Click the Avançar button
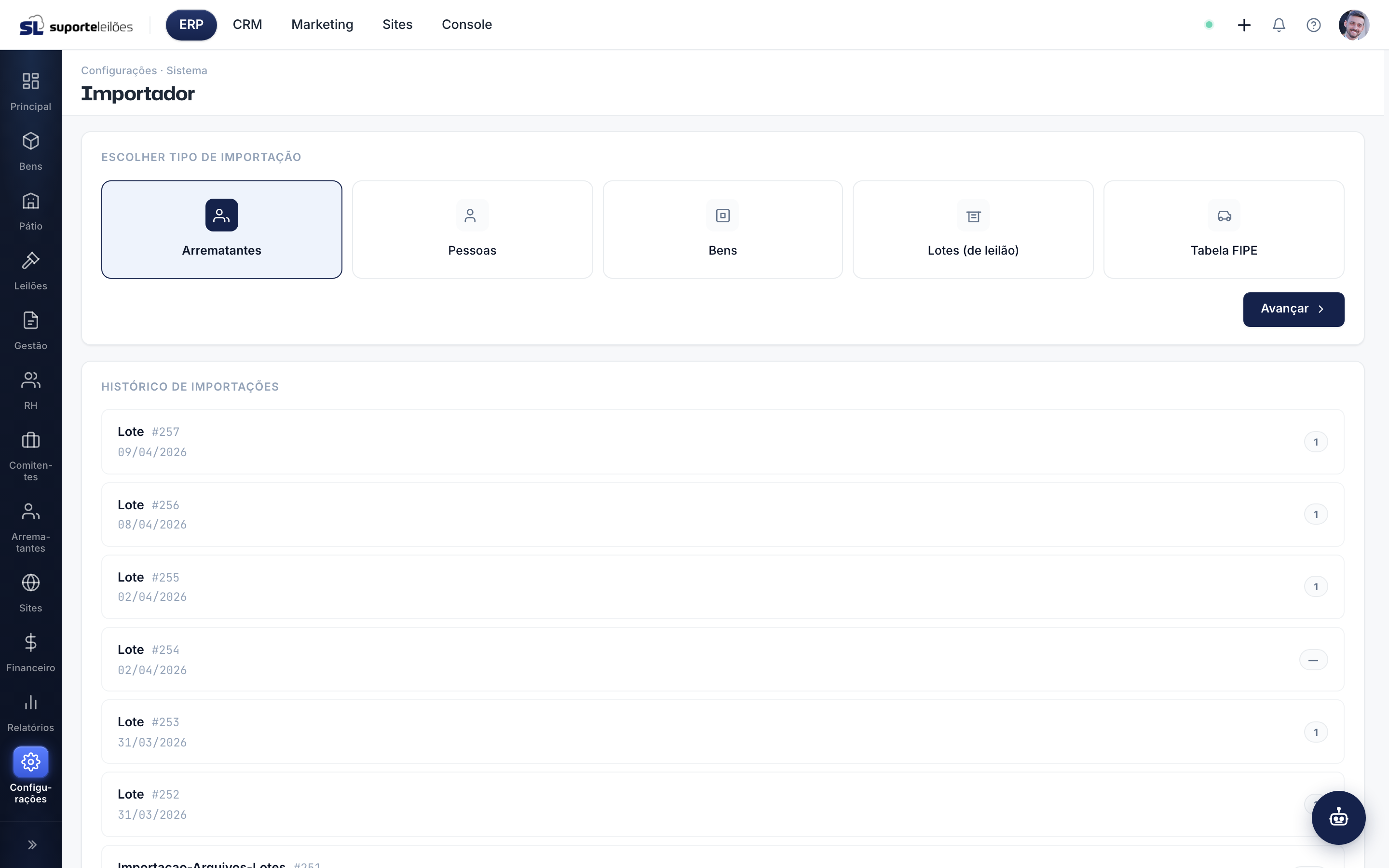The height and width of the screenshot is (868, 1389). pos(1293,310)
